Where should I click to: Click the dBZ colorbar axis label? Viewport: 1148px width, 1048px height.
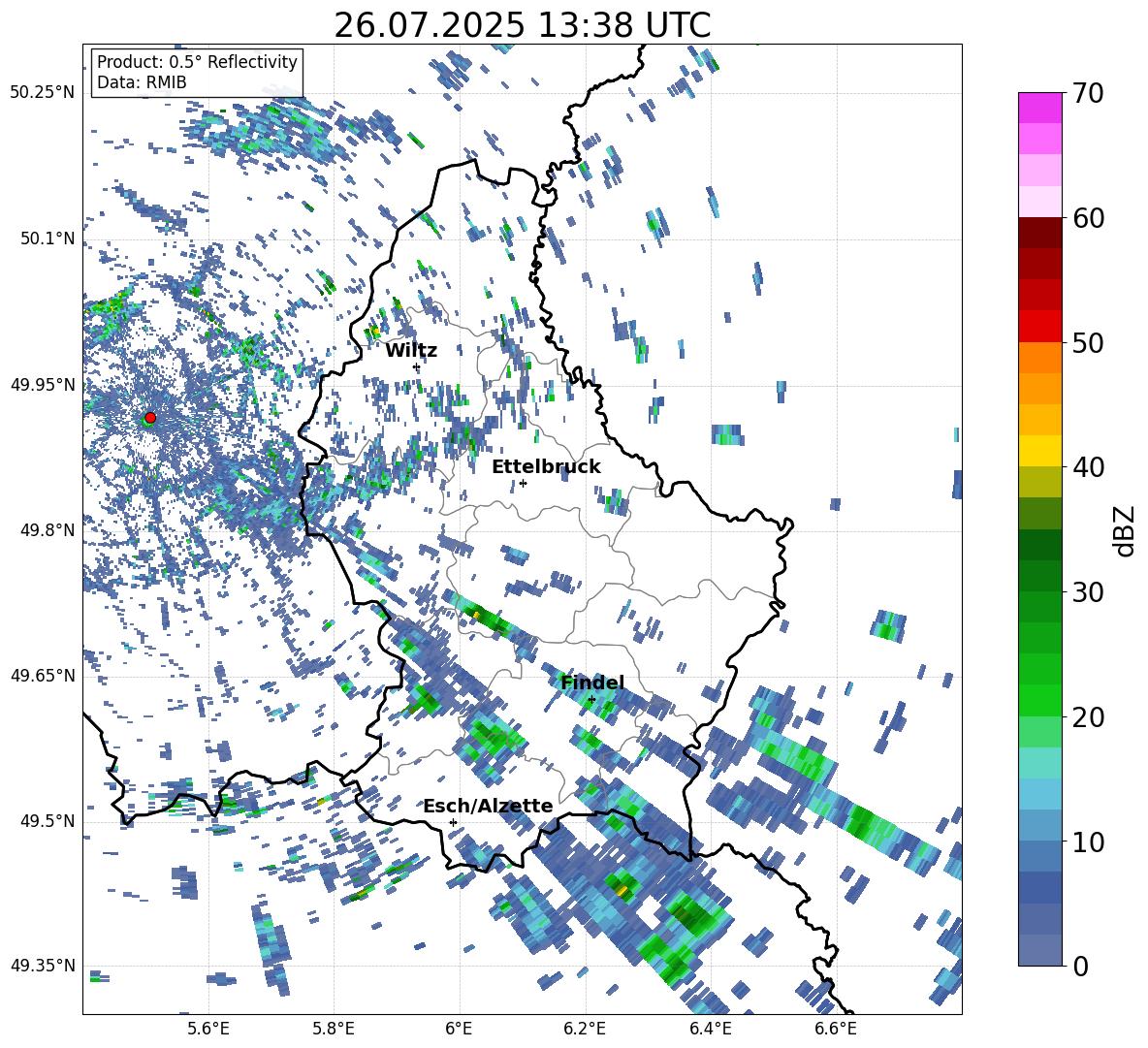[1126, 530]
